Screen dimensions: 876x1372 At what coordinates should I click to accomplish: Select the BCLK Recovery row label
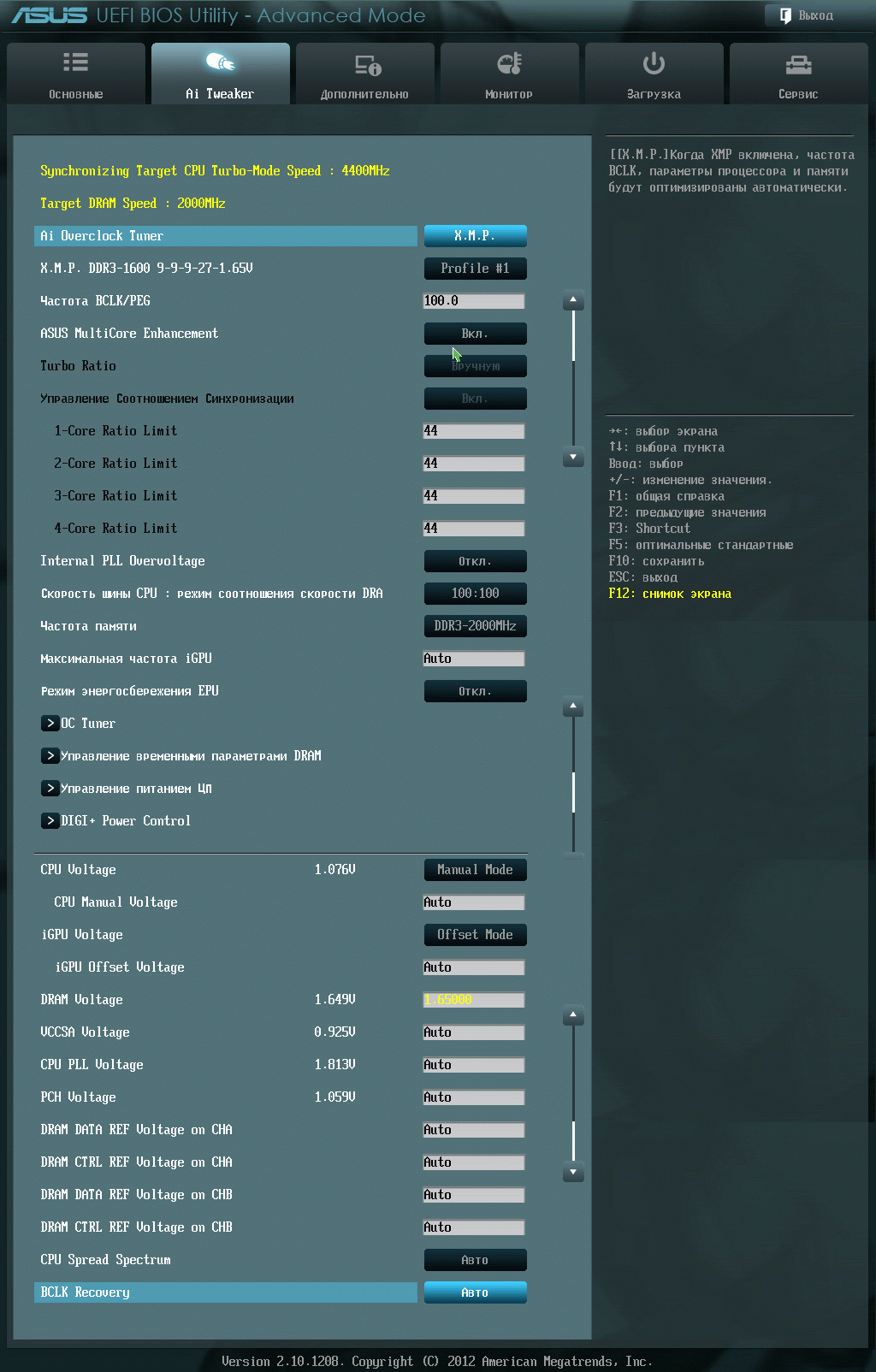point(226,1292)
